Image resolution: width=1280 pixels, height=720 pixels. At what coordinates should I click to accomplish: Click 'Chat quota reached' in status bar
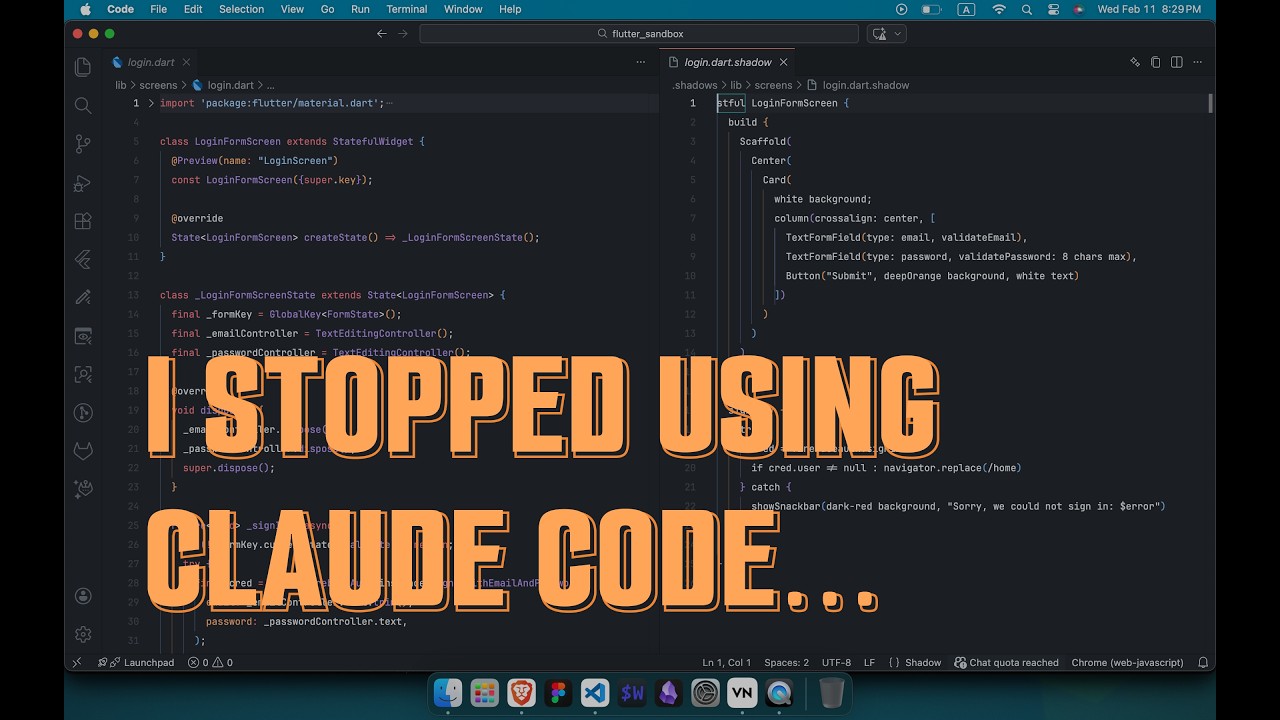[x=1006, y=662]
